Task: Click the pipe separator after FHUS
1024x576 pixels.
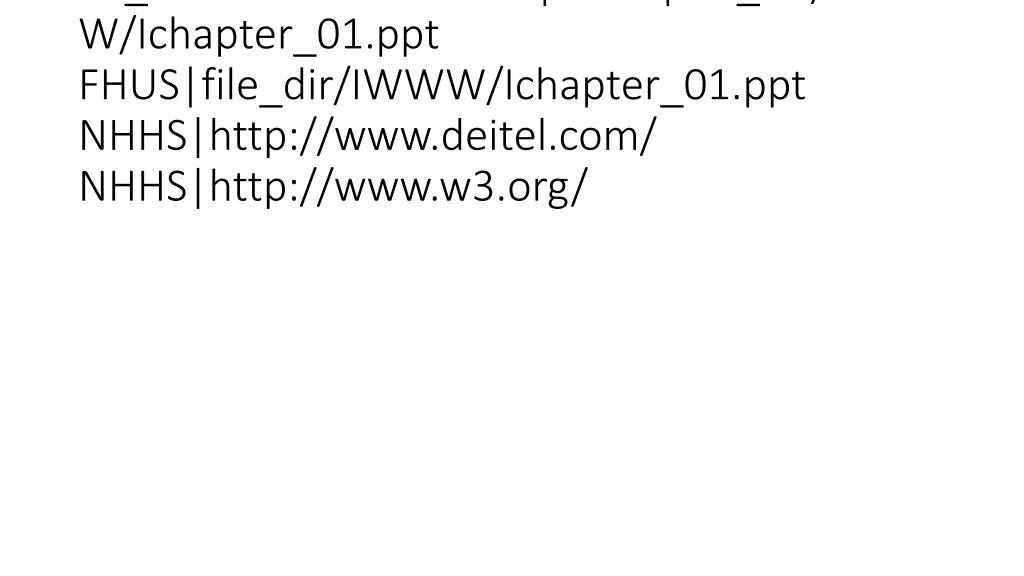Action: click(x=191, y=87)
